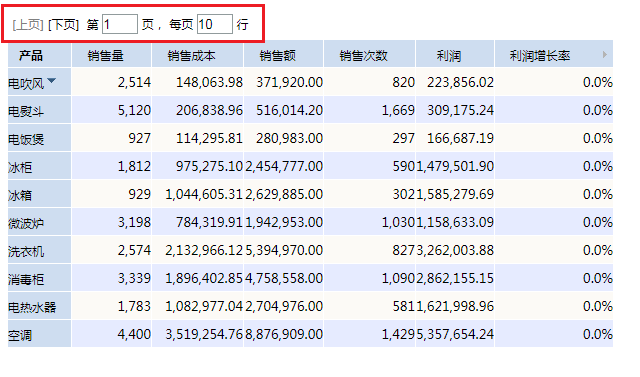640x377 pixels.
Task: Select the 利润 column header
Action: coord(455,54)
